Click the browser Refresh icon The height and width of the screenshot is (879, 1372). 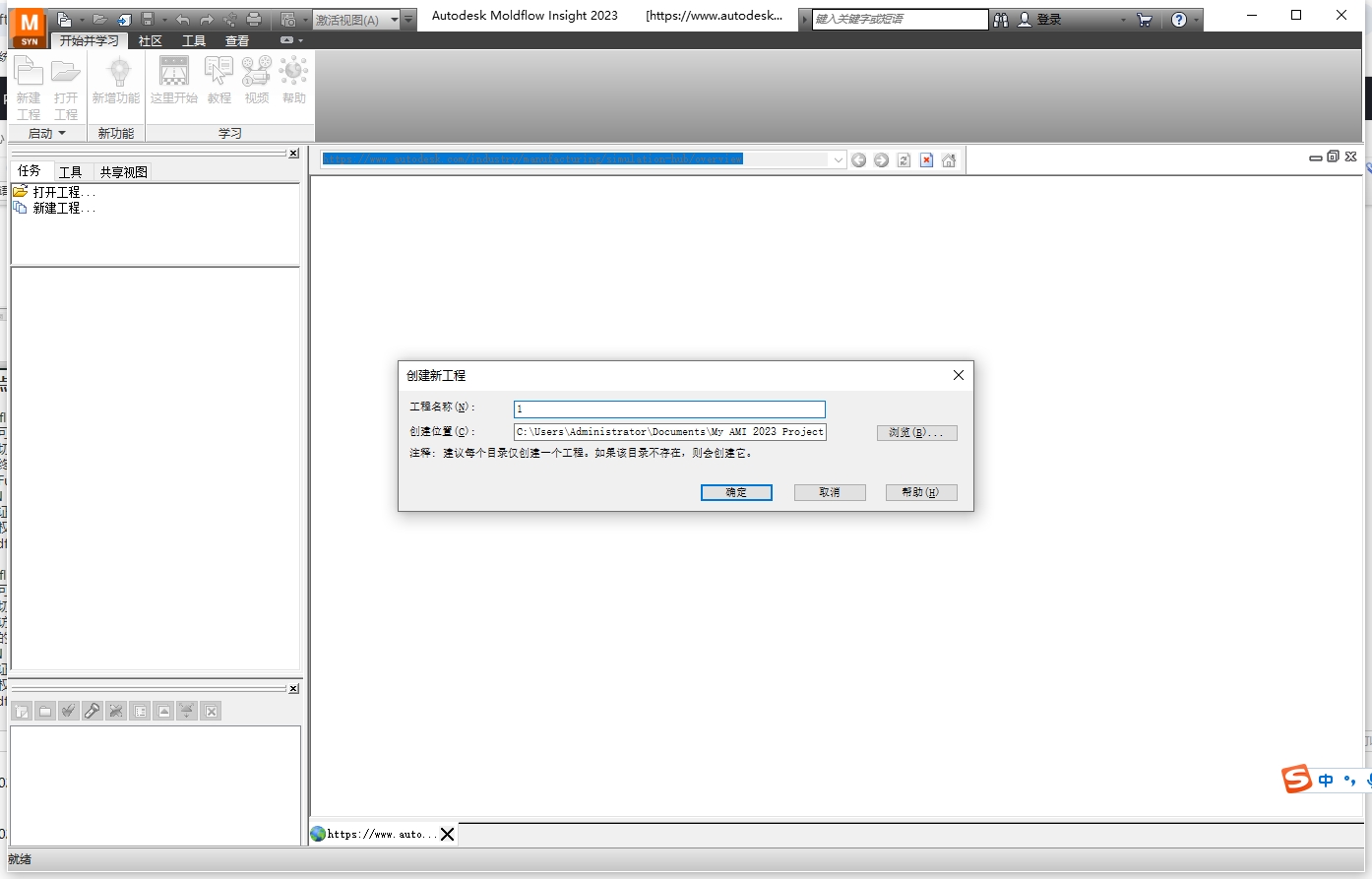pos(904,160)
